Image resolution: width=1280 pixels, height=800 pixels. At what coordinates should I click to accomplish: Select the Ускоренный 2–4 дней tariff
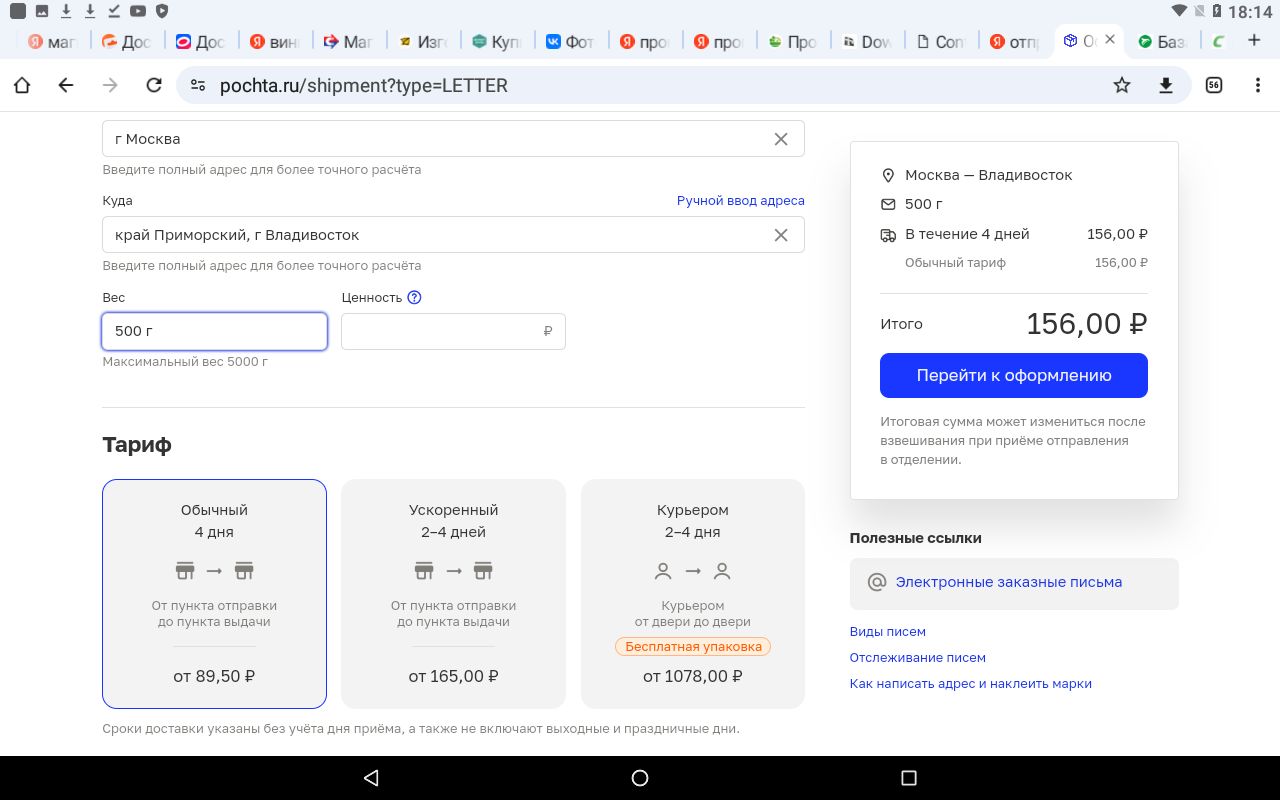(x=453, y=593)
